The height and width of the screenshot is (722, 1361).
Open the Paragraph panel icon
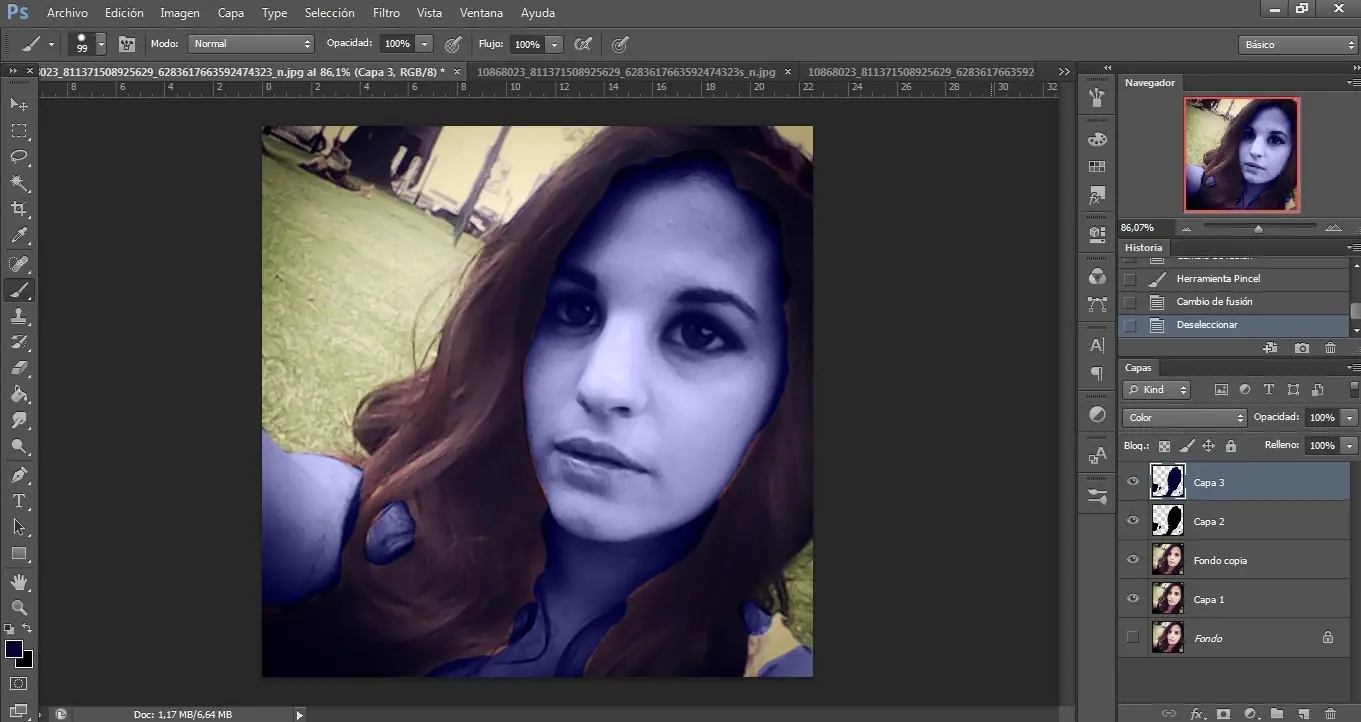tap(1097, 373)
